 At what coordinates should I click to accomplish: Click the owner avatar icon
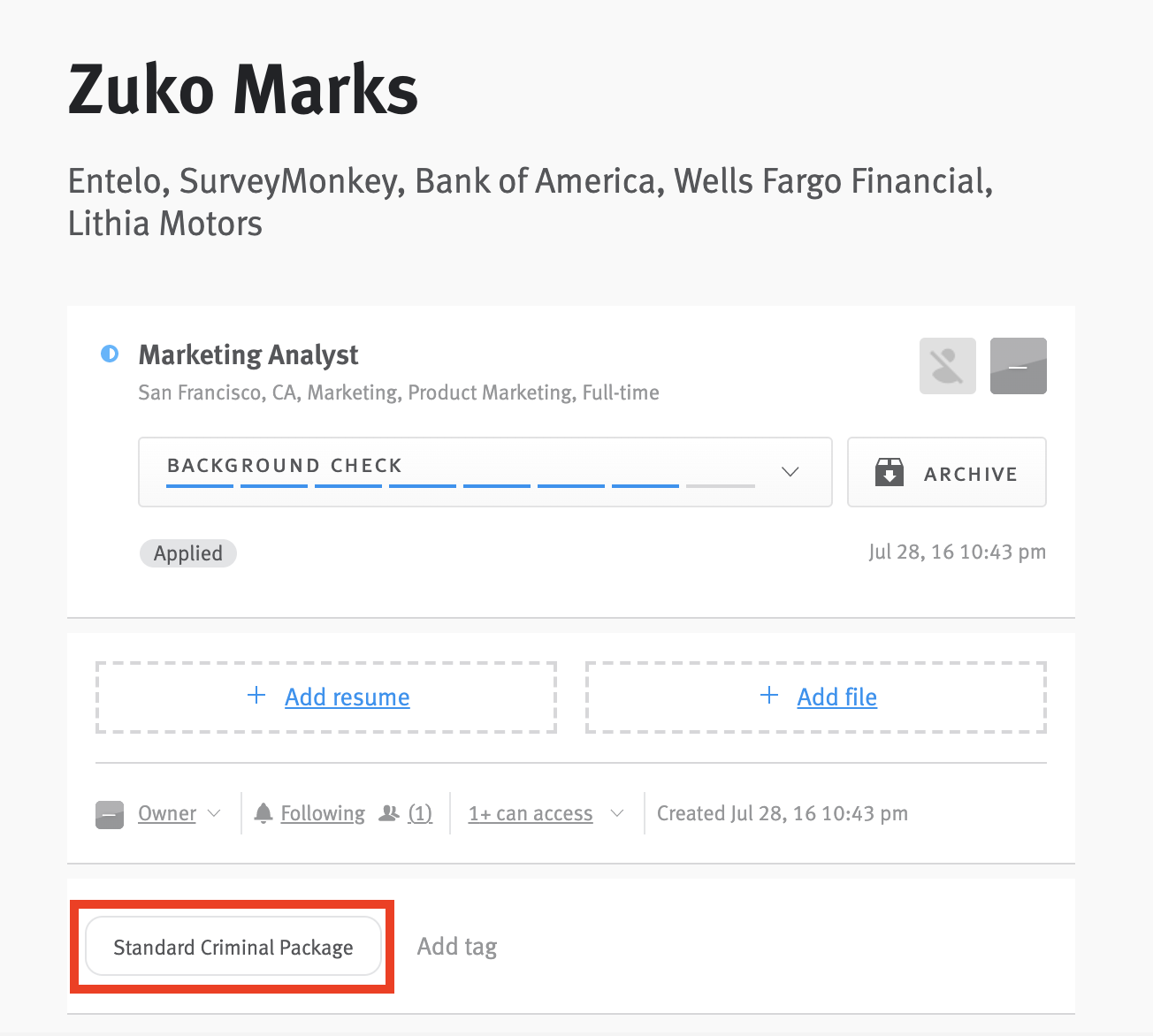point(110,814)
